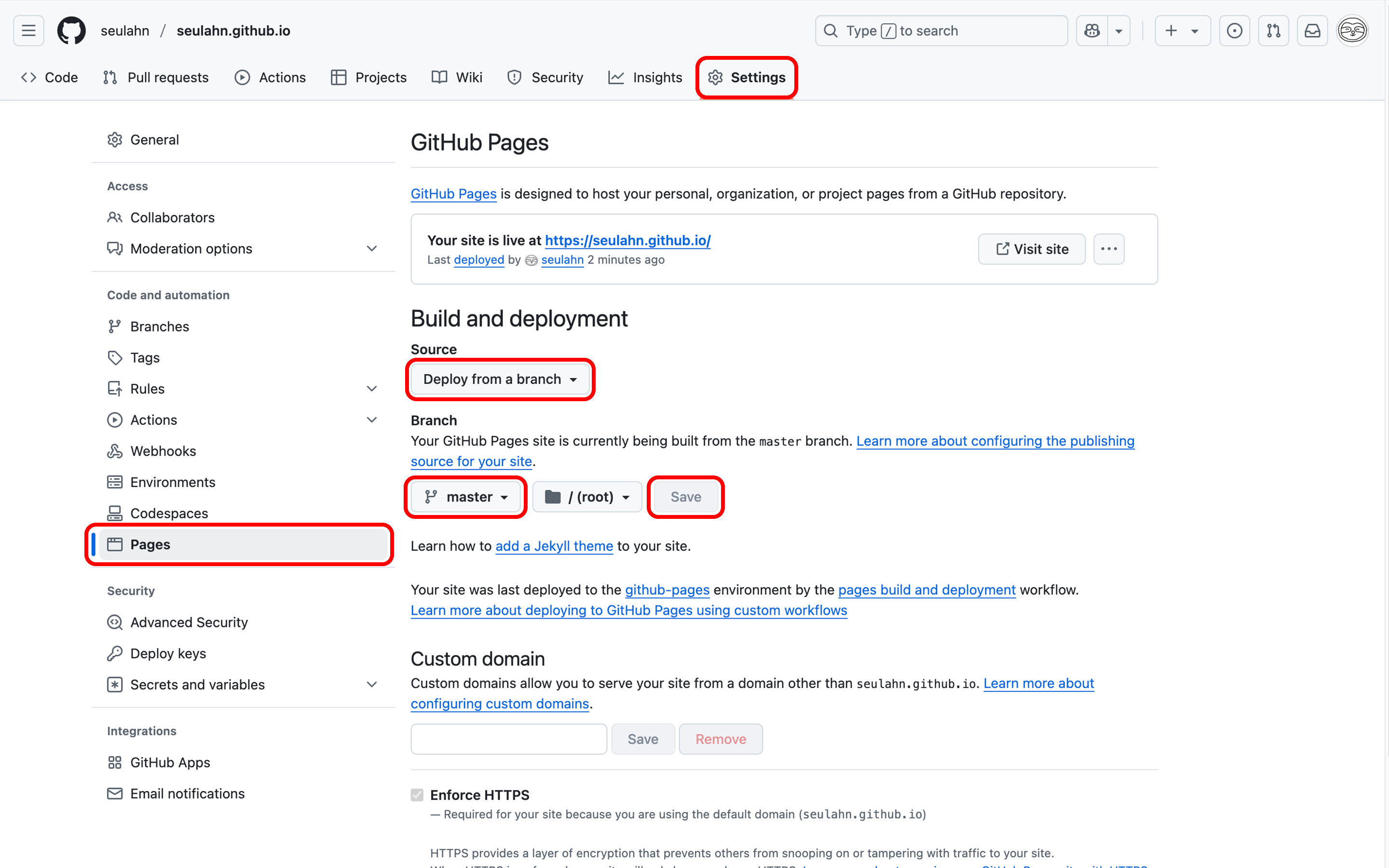
Task: Expand the Rules section chevron
Action: [372, 389]
